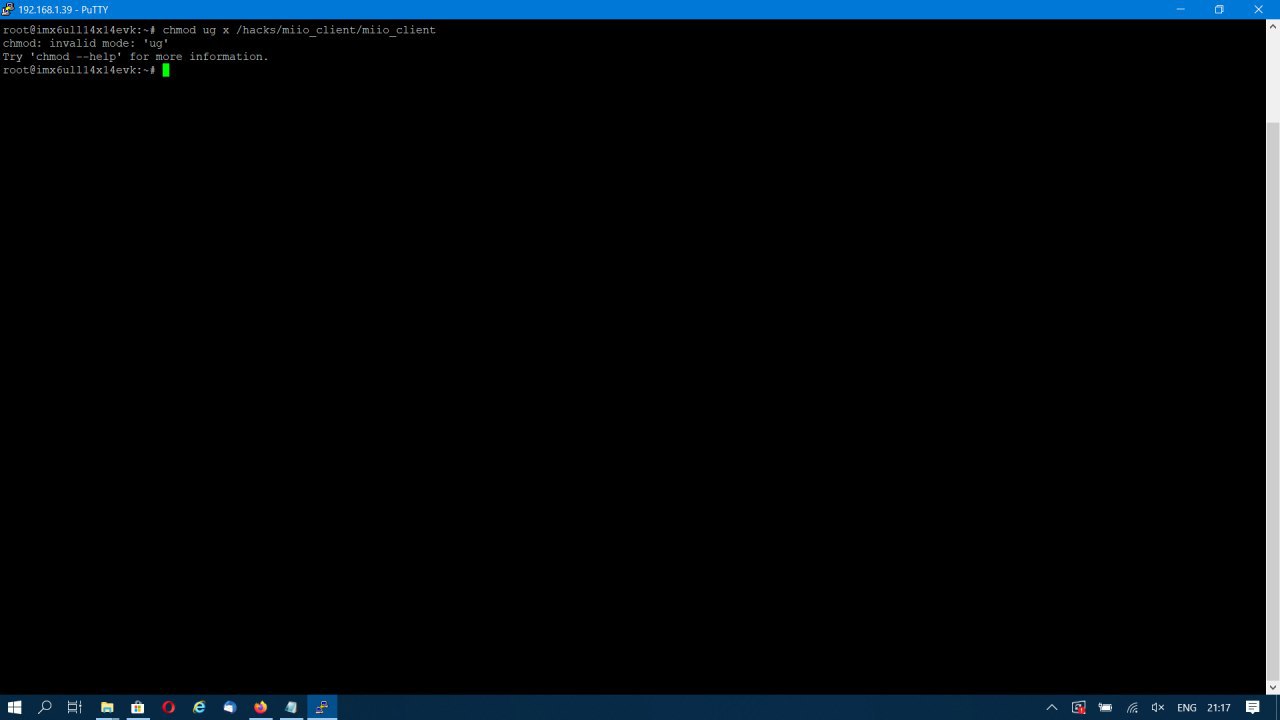The width and height of the screenshot is (1280, 720).
Task: Open Microsoft Store from the taskbar
Action: click(138, 707)
